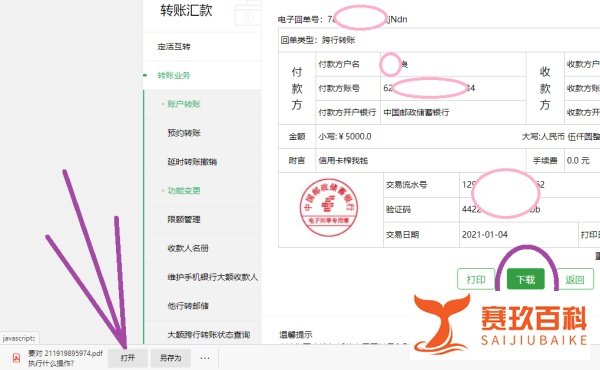
Task: Open 他行转邮储 menu item
Action: coord(188,306)
